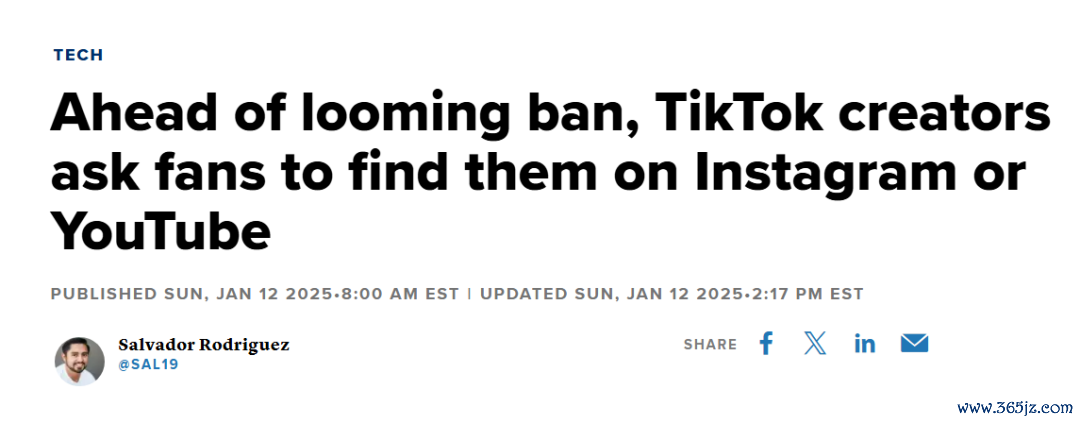Share the article on LinkedIn

(x=864, y=343)
